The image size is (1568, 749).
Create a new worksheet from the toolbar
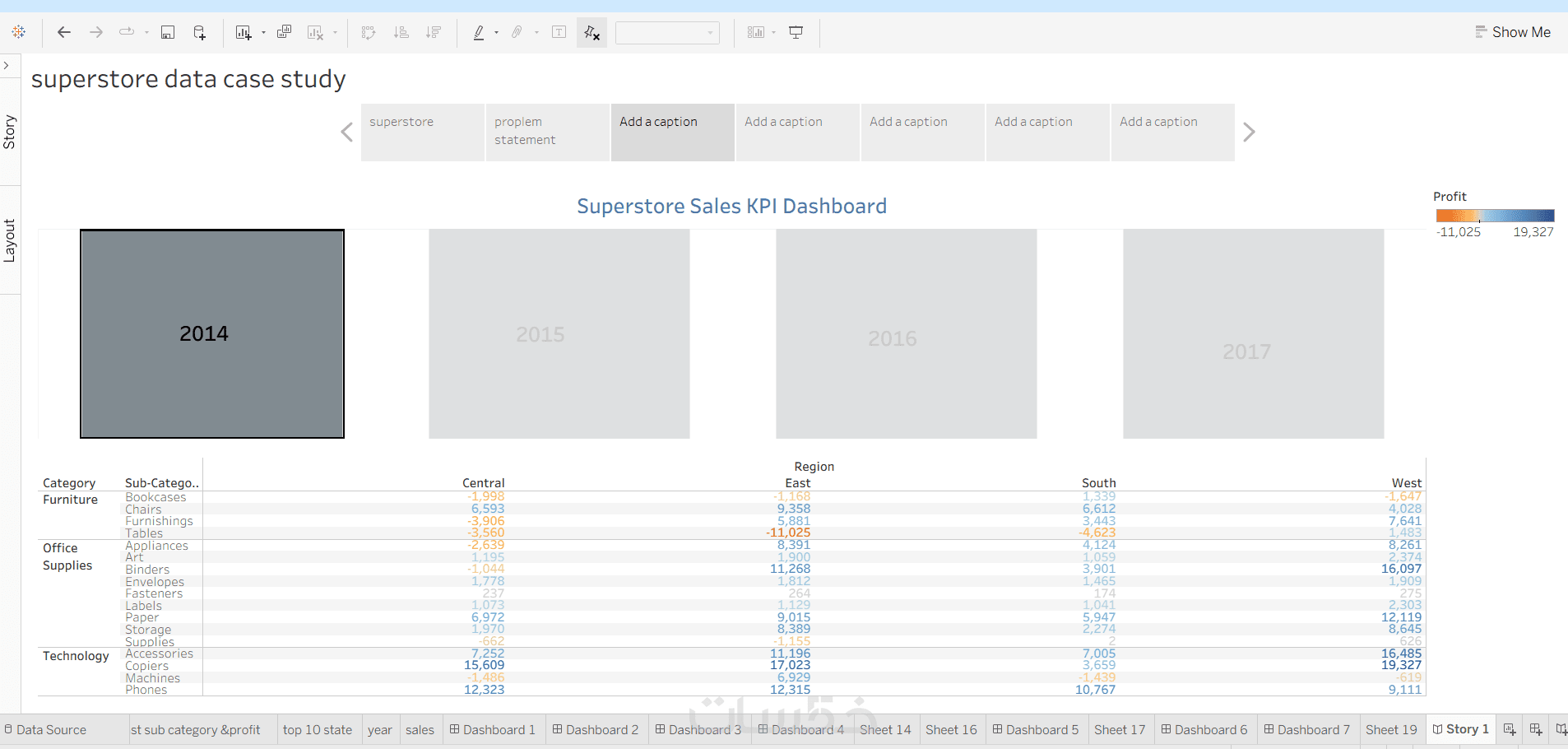coord(244,32)
